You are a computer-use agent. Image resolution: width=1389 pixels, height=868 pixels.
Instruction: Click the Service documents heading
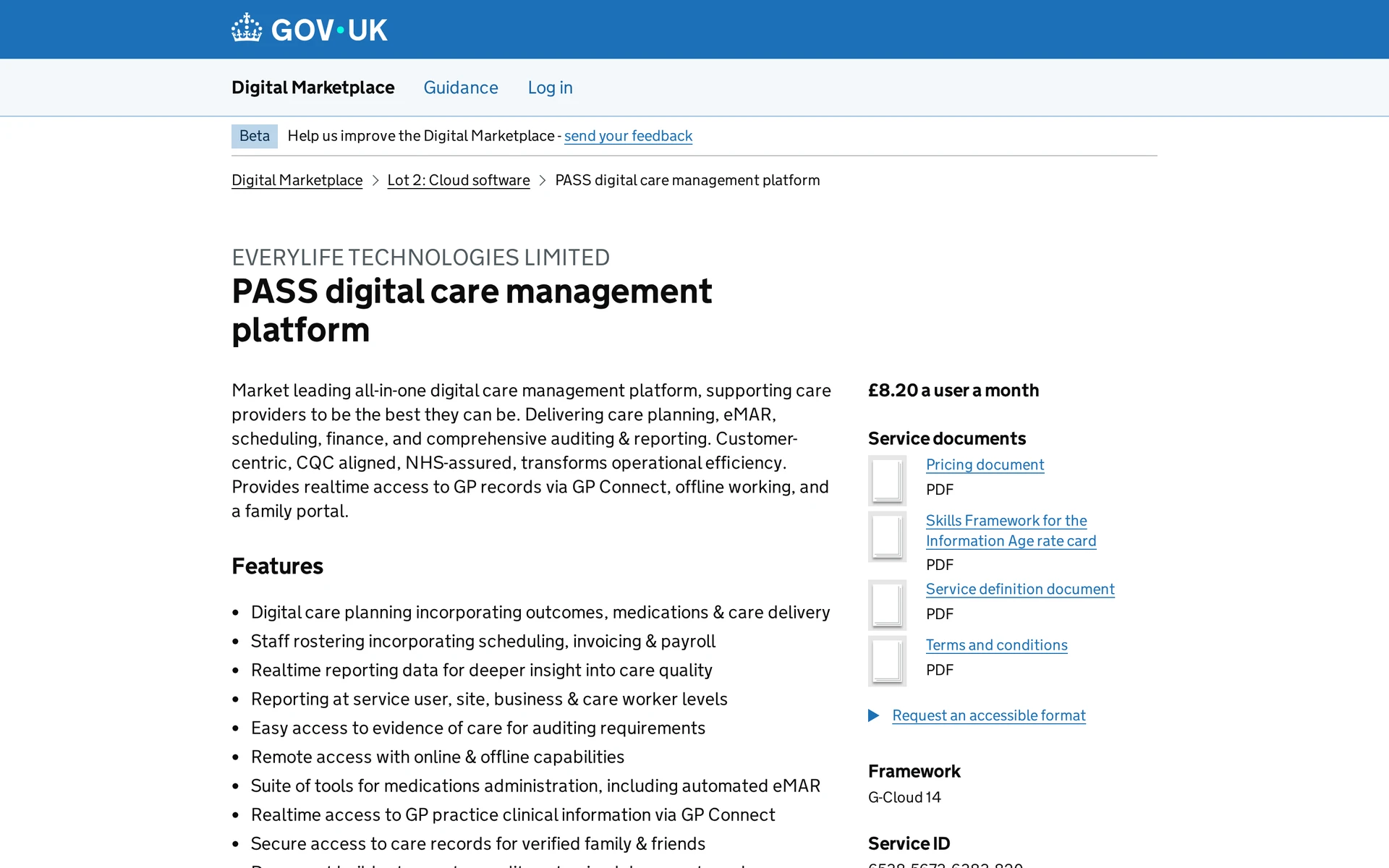947,438
